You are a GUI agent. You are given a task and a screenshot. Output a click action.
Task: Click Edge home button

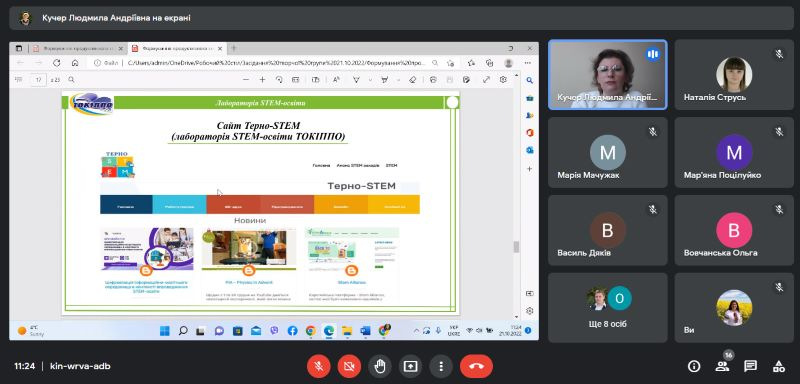pos(75,63)
